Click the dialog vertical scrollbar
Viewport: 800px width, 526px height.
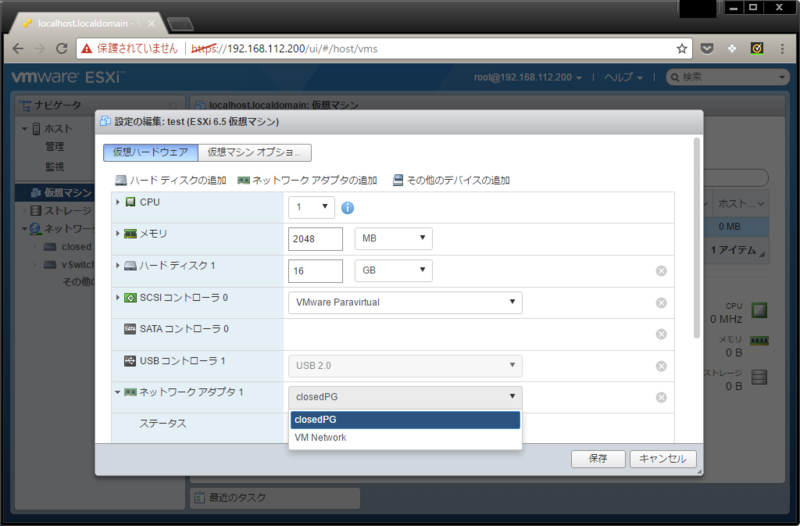click(696, 237)
